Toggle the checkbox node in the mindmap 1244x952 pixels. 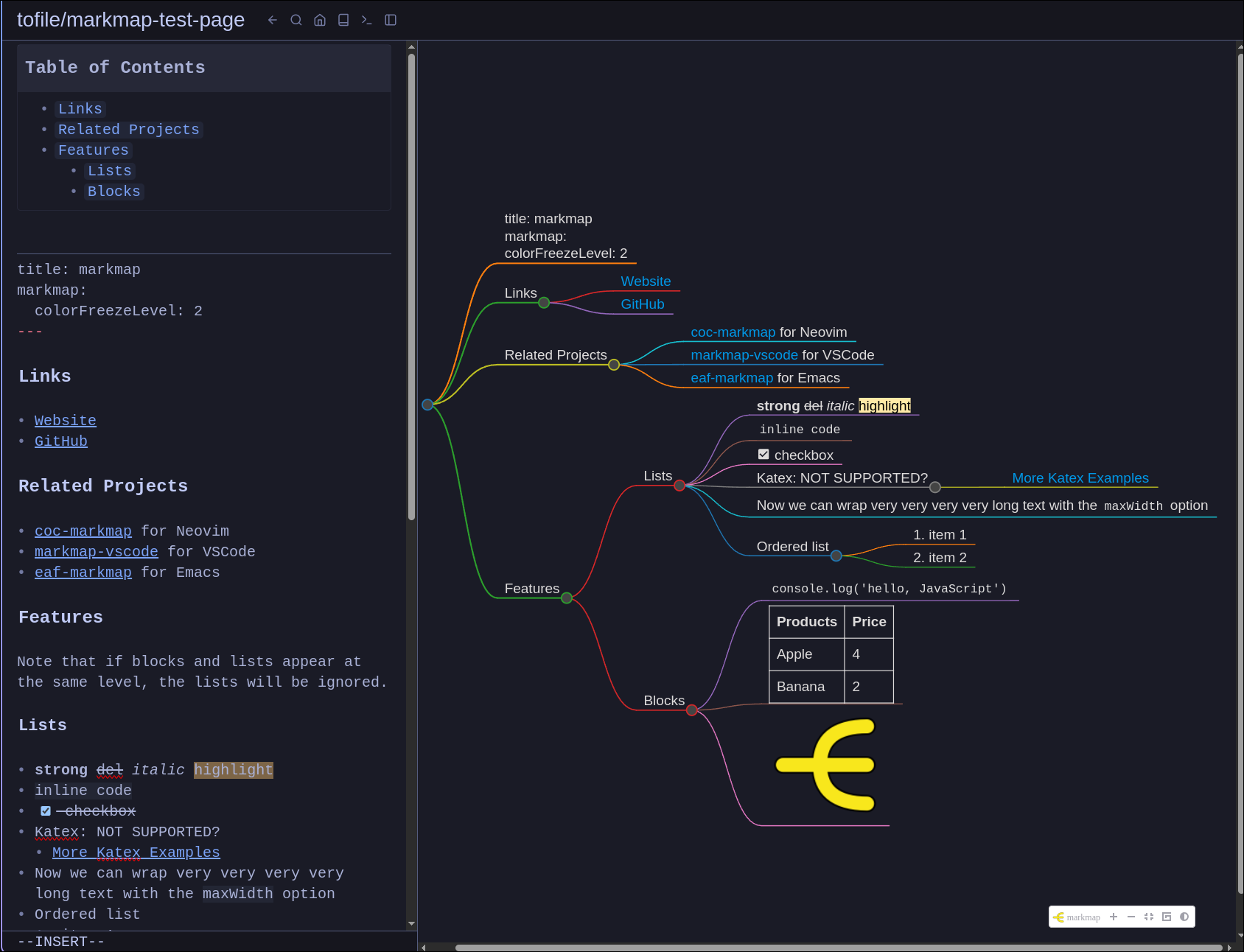click(x=763, y=455)
